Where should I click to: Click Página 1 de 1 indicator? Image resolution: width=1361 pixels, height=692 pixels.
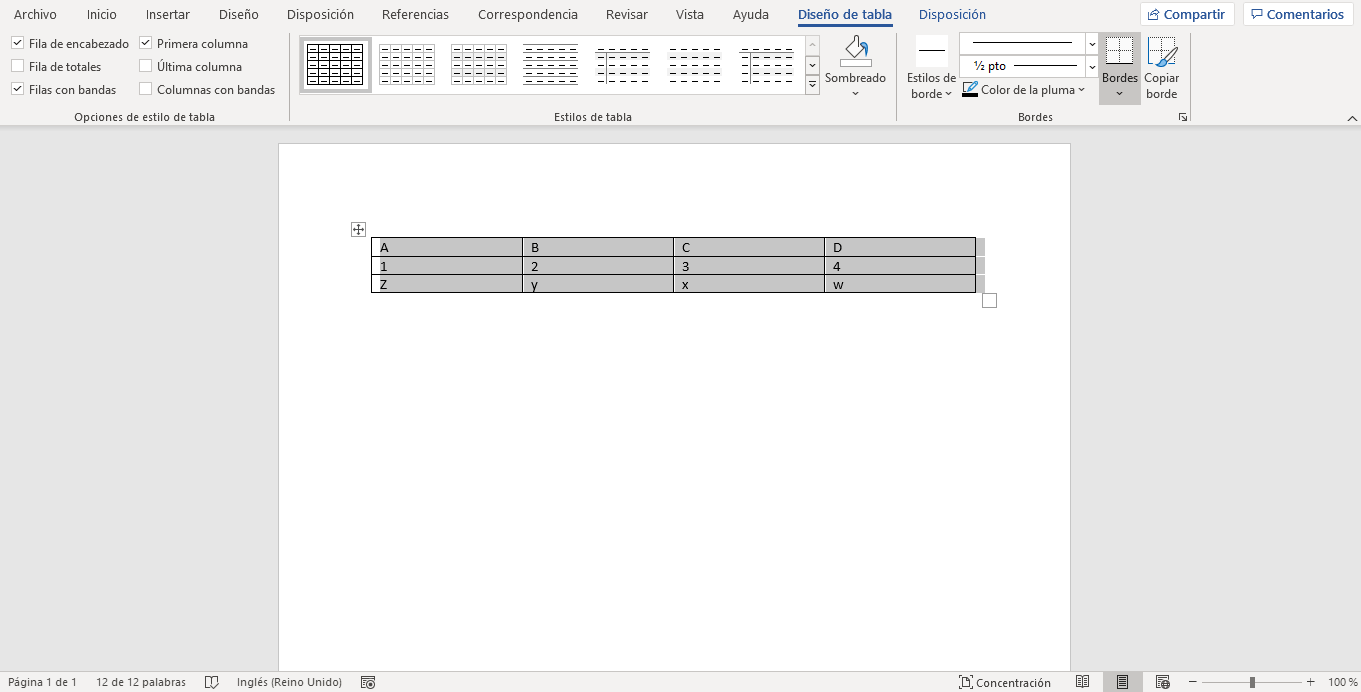[42, 682]
